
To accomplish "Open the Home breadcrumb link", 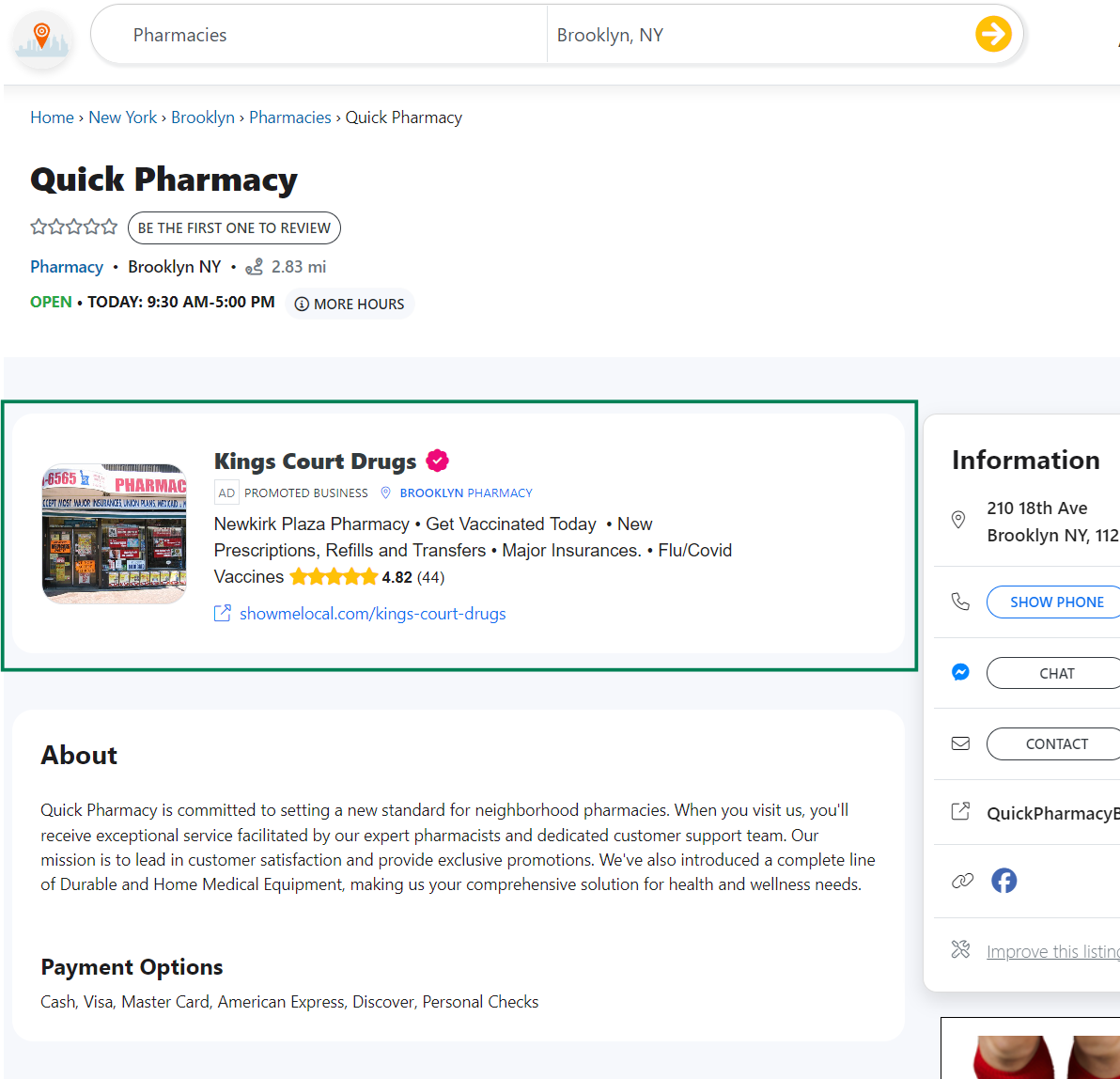I will [52, 117].
